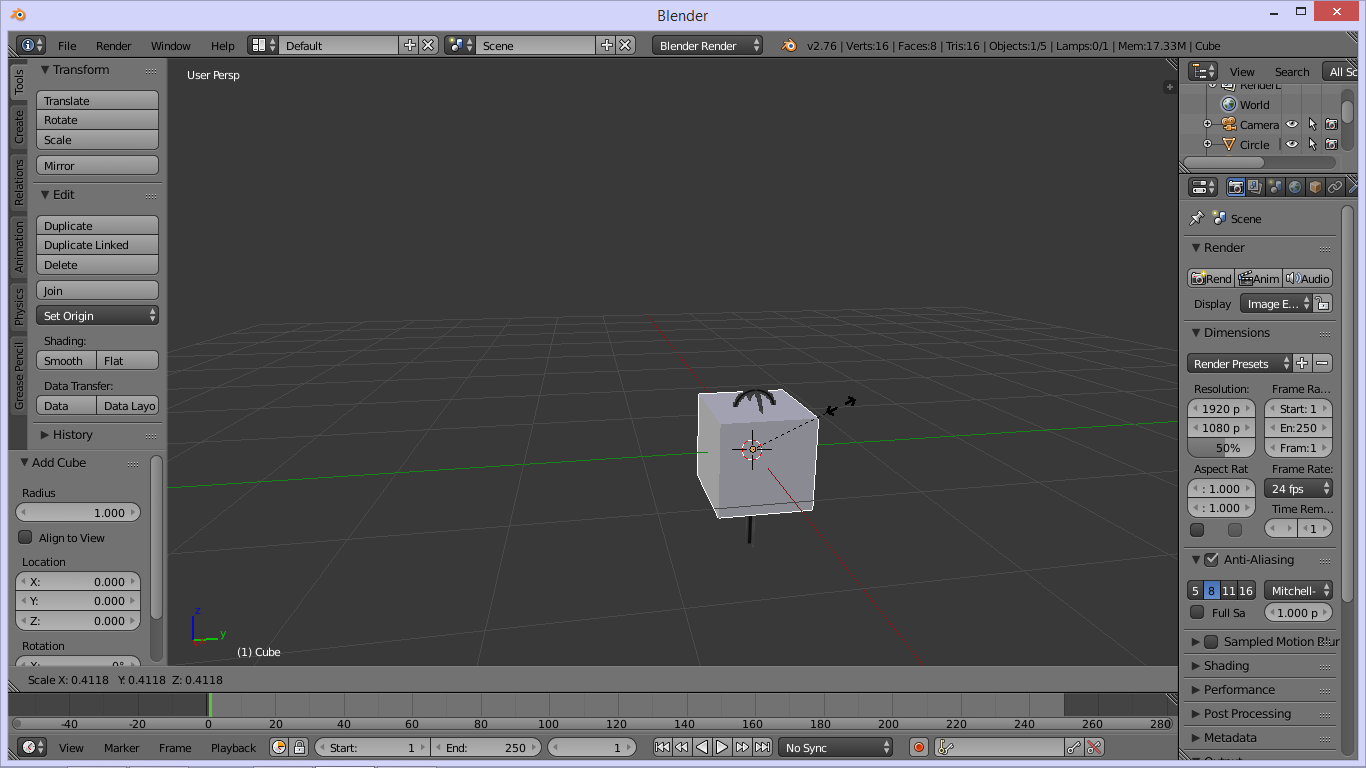Select the Object properties cube icon
Viewport: 1366px width, 768px height.
coord(1315,187)
